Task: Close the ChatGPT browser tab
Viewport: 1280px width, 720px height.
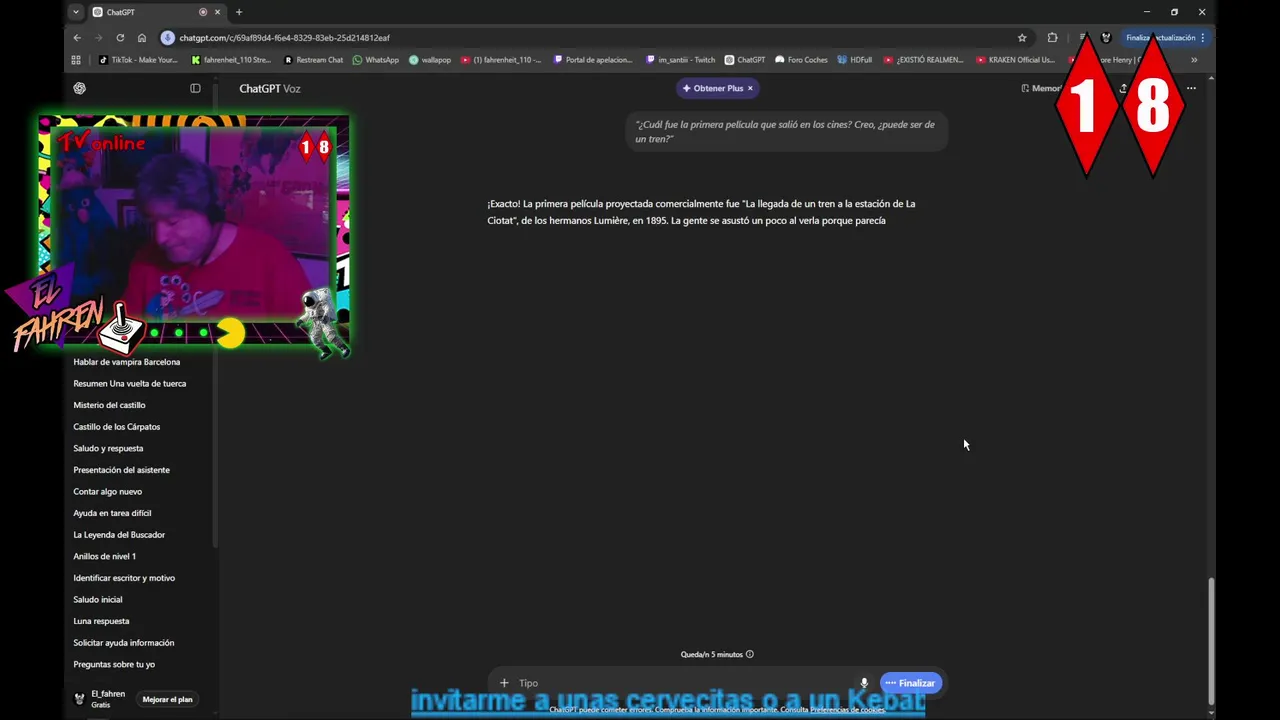Action: point(217,12)
